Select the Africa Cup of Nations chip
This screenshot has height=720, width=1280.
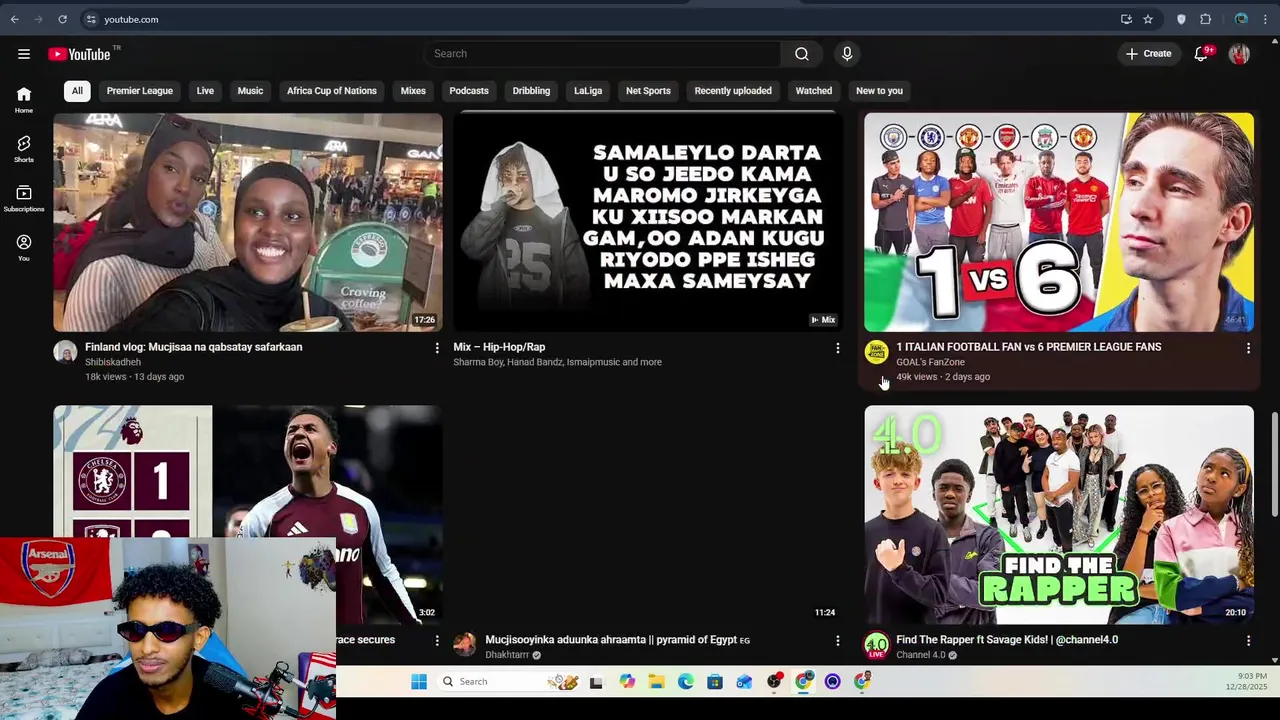pyautogui.click(x=332, y=91)
